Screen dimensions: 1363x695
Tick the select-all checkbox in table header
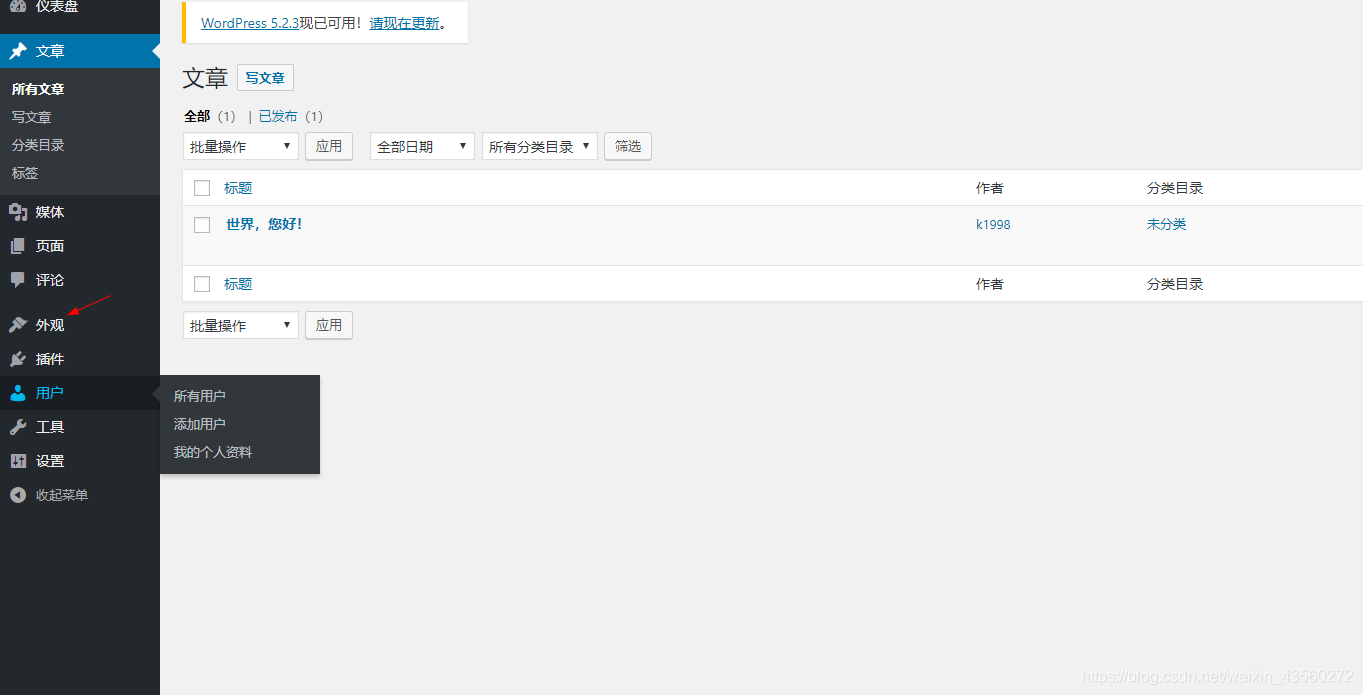202,188
